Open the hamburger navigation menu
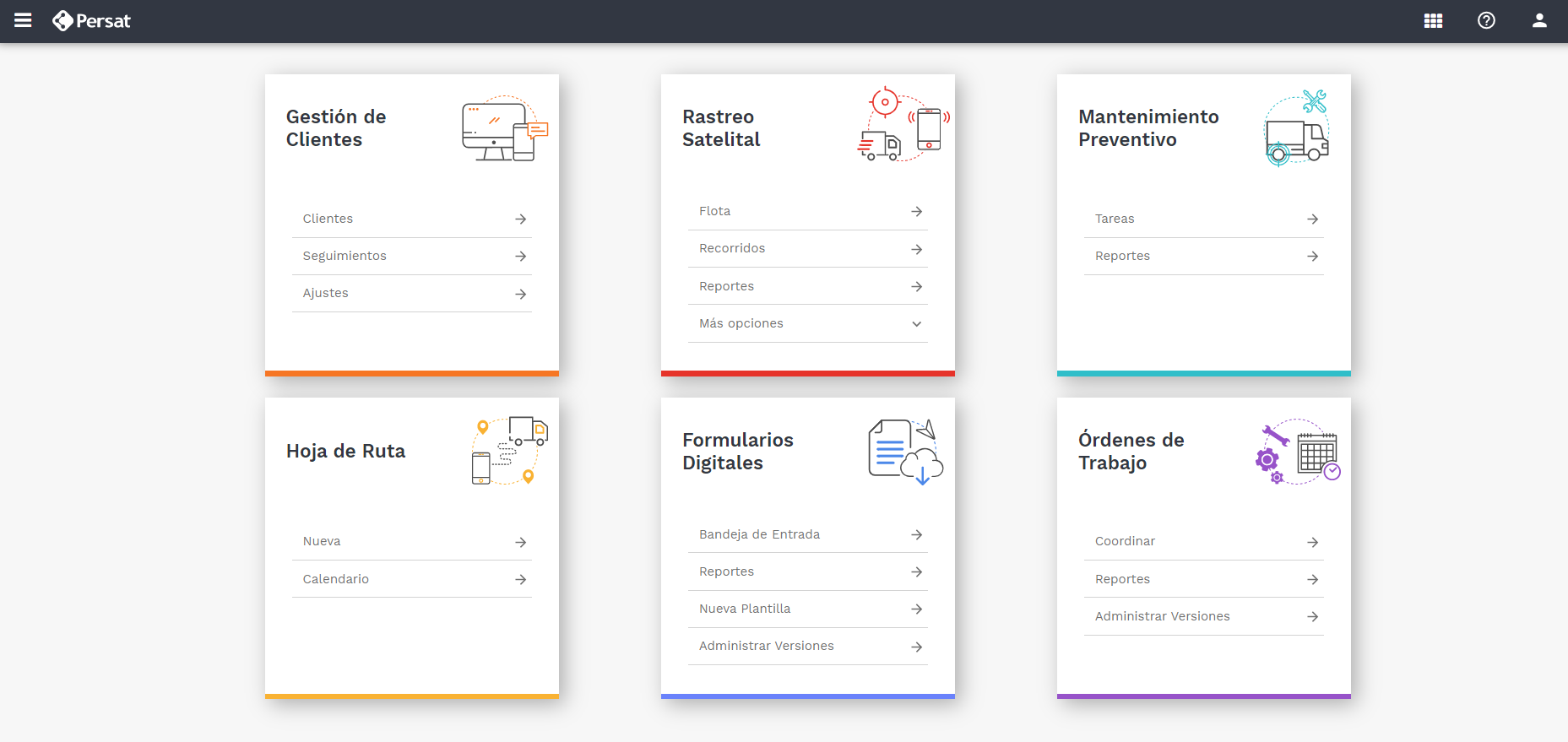 pyautogui.click(x=23, y=20)
